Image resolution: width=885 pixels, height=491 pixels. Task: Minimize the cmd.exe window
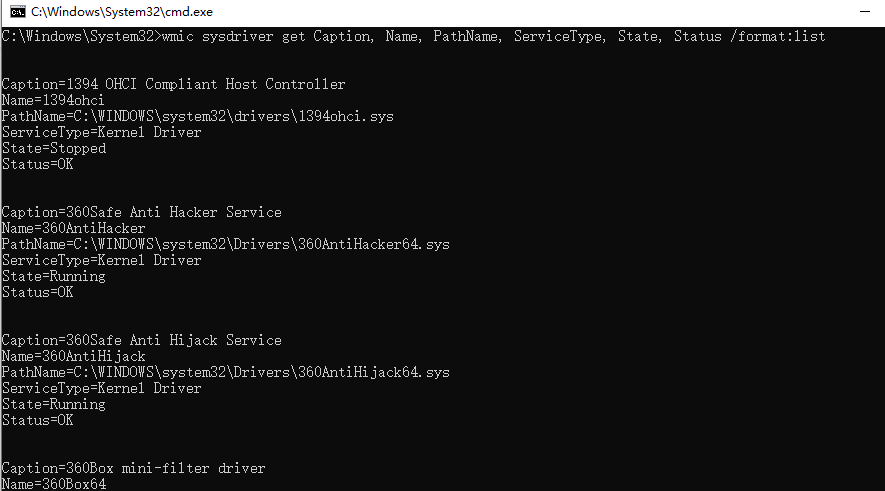[x=865, y=12]
